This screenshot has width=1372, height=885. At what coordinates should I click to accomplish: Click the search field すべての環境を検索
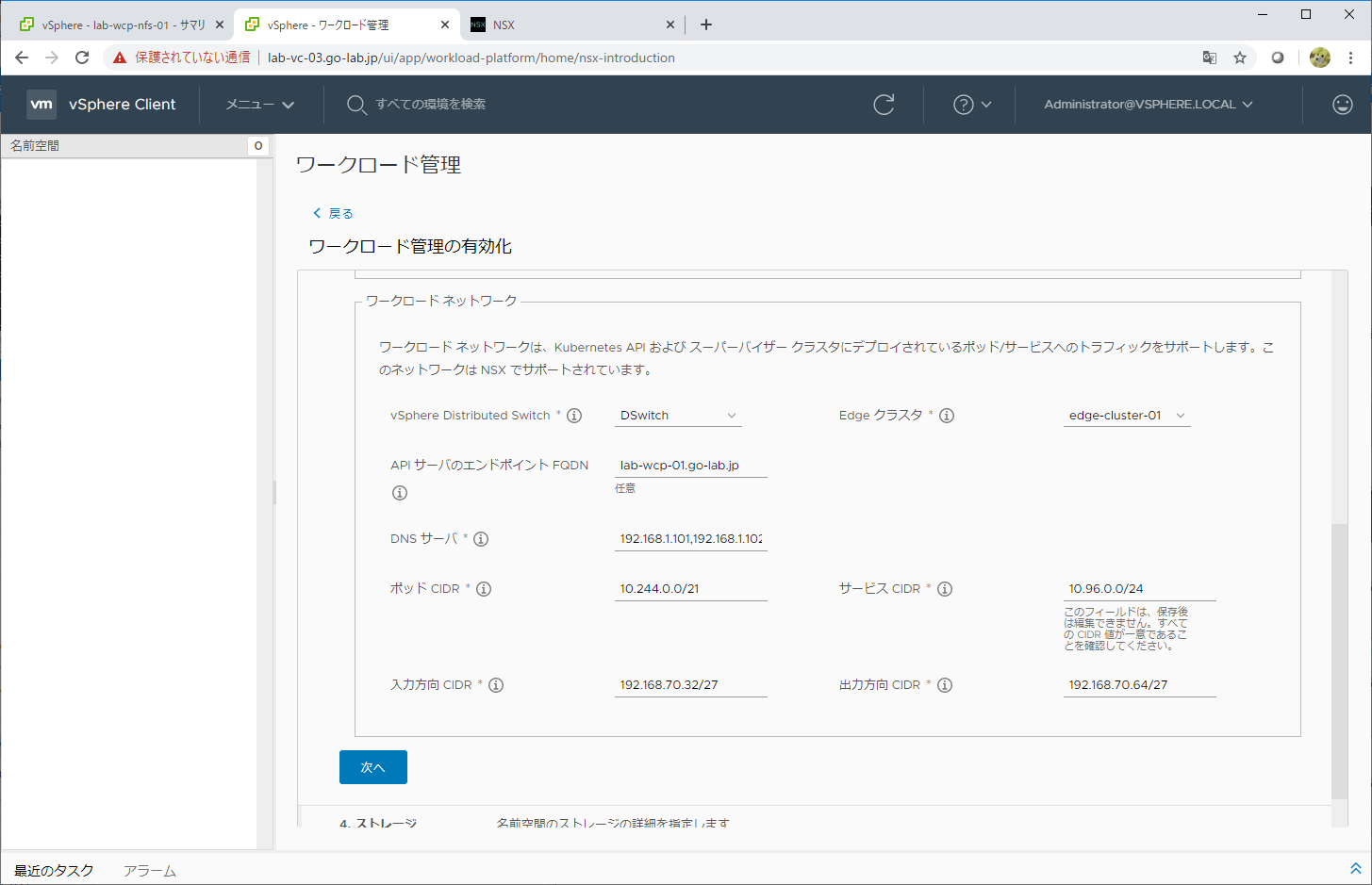430,105
